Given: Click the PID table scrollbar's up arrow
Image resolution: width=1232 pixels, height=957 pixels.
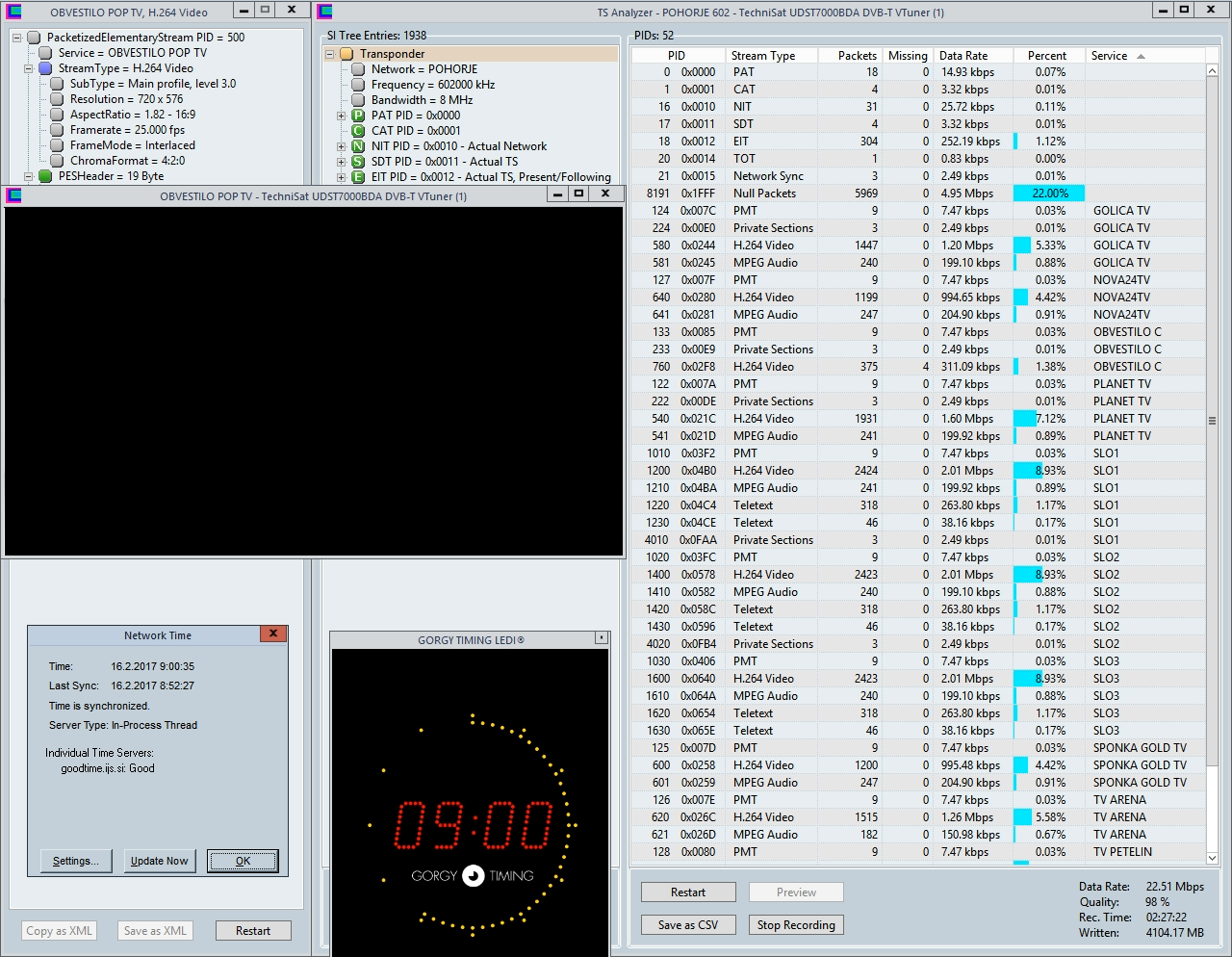Looking at the screenshot, I should (x=1212, y=71).
